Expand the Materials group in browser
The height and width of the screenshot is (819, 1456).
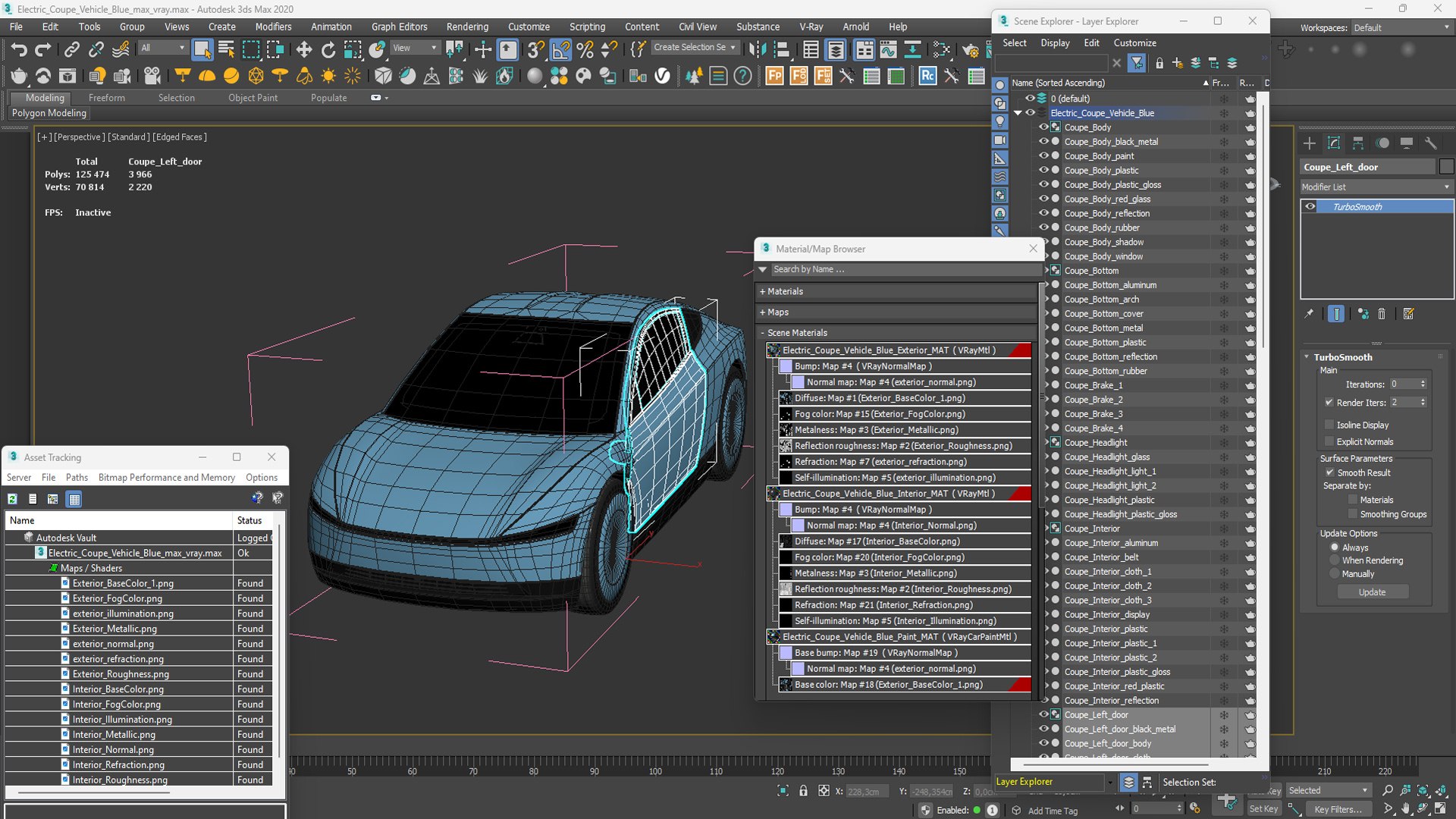(x=784, y=291)
